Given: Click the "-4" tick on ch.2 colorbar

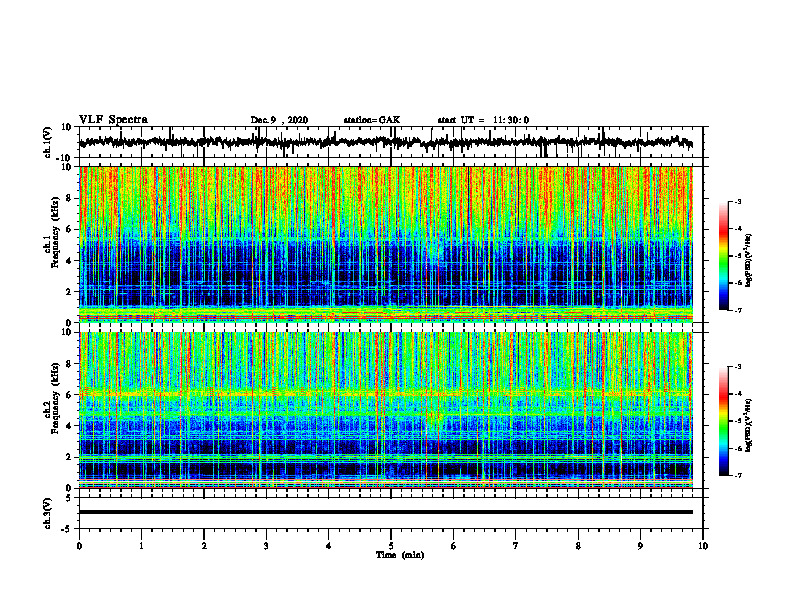Looking at the screenshot, I should (x=738, y=394).
